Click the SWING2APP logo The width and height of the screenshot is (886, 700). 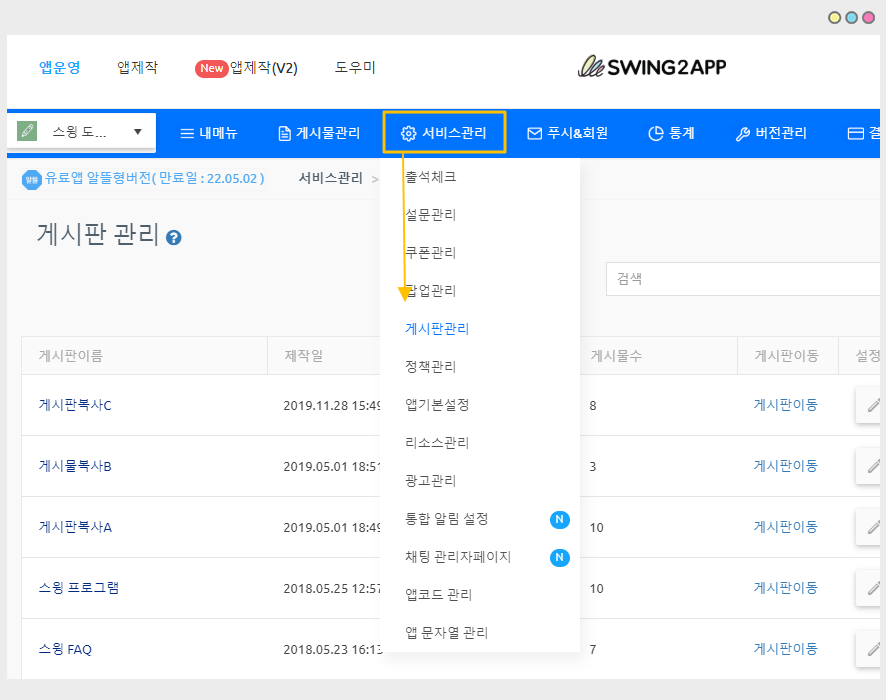pos(652,67)
